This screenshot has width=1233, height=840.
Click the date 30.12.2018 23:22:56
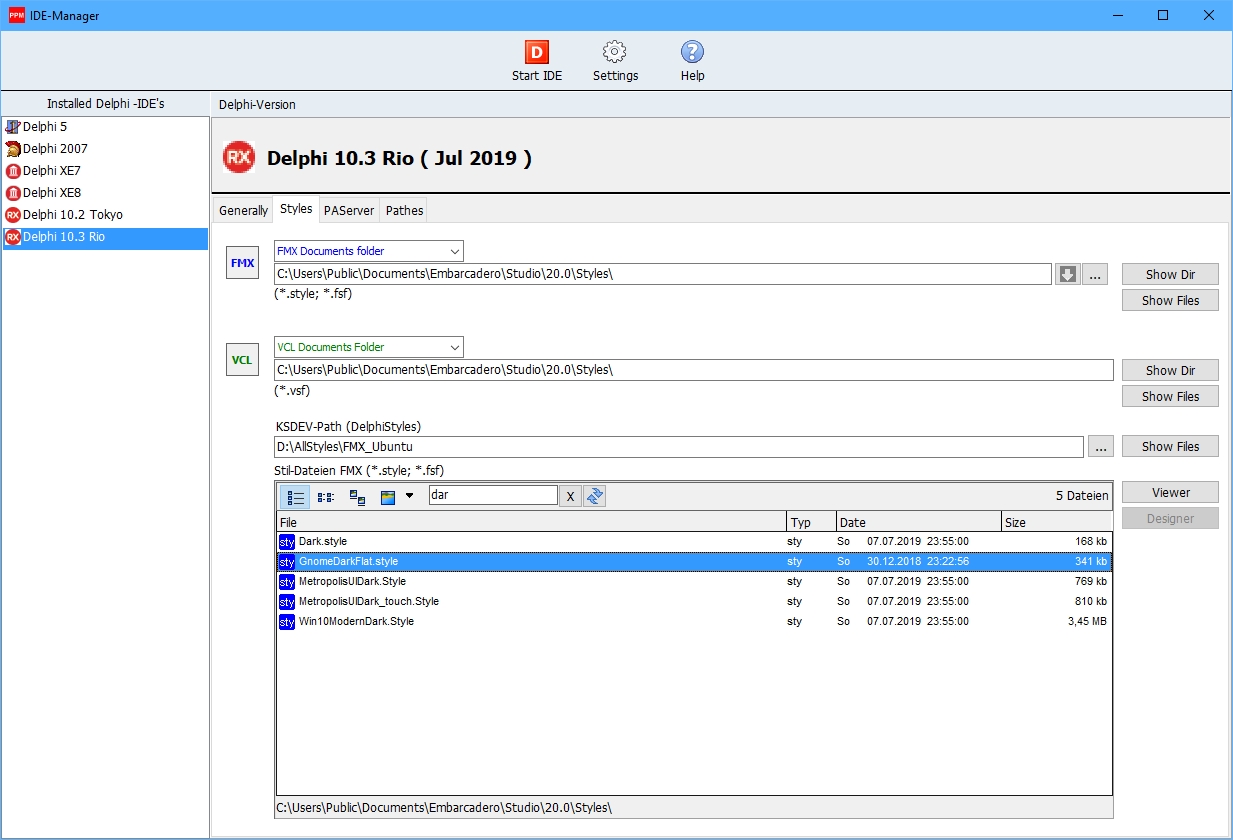[918, 562]
